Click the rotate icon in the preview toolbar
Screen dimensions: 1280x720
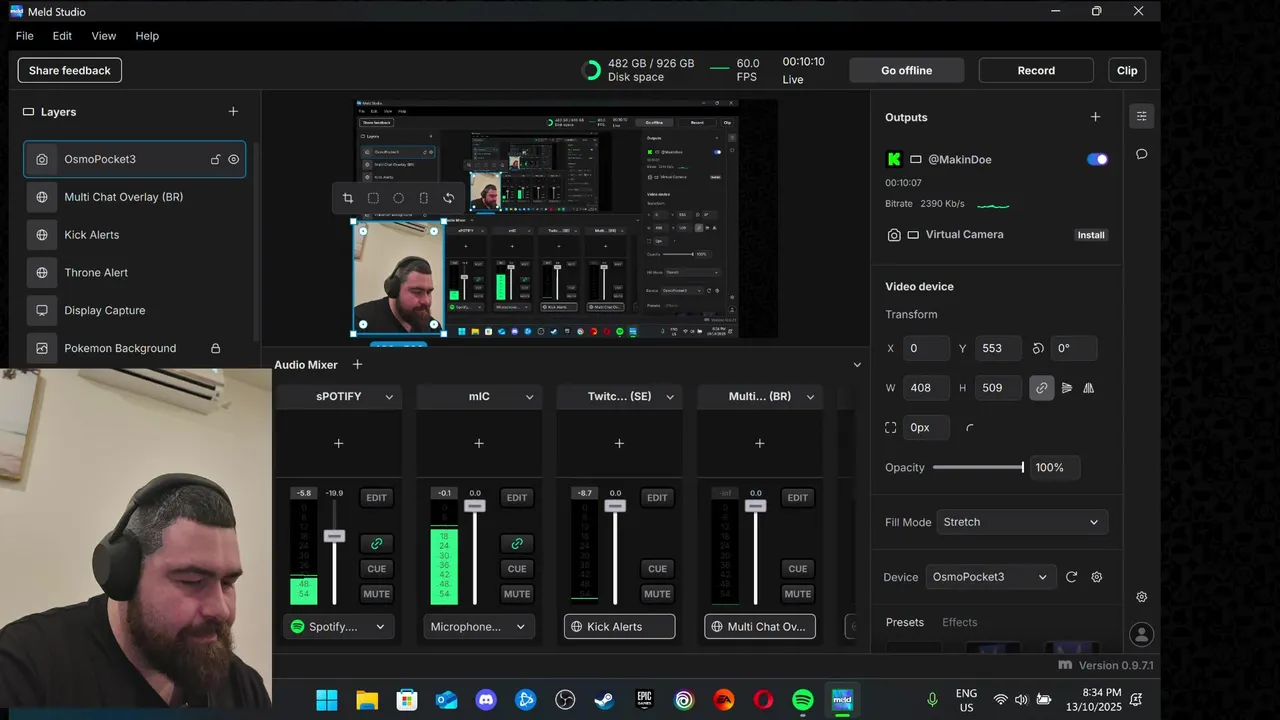449,198
